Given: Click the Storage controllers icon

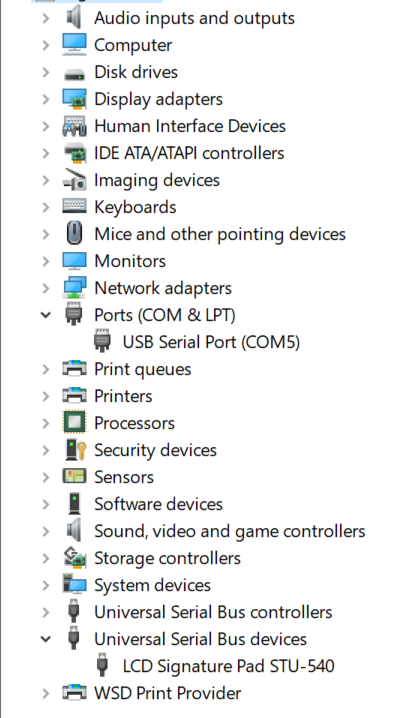Looking at the screenshot, I should click(74, 558).
